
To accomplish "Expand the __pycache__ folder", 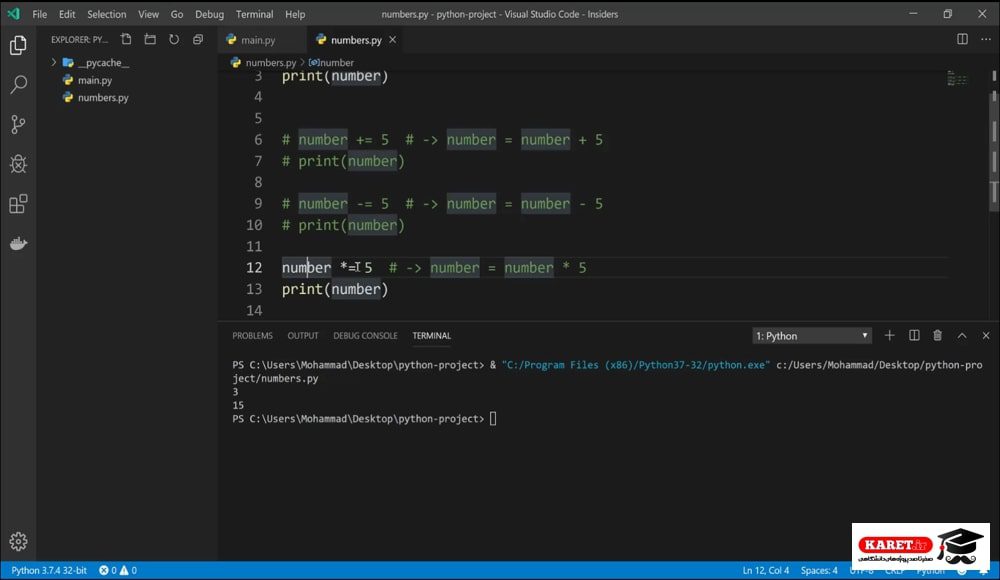I will tap(54, 63).
